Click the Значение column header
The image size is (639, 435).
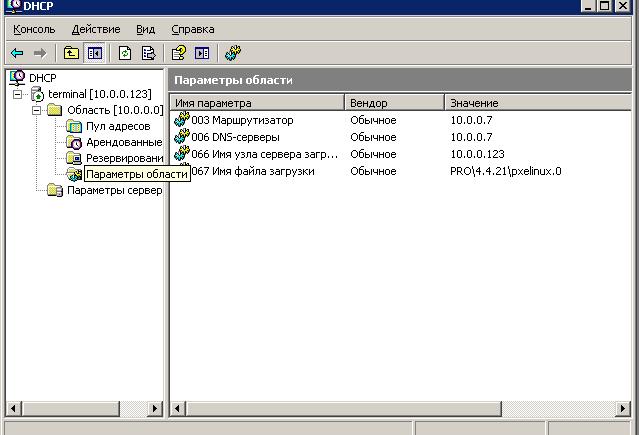[536, 103]
